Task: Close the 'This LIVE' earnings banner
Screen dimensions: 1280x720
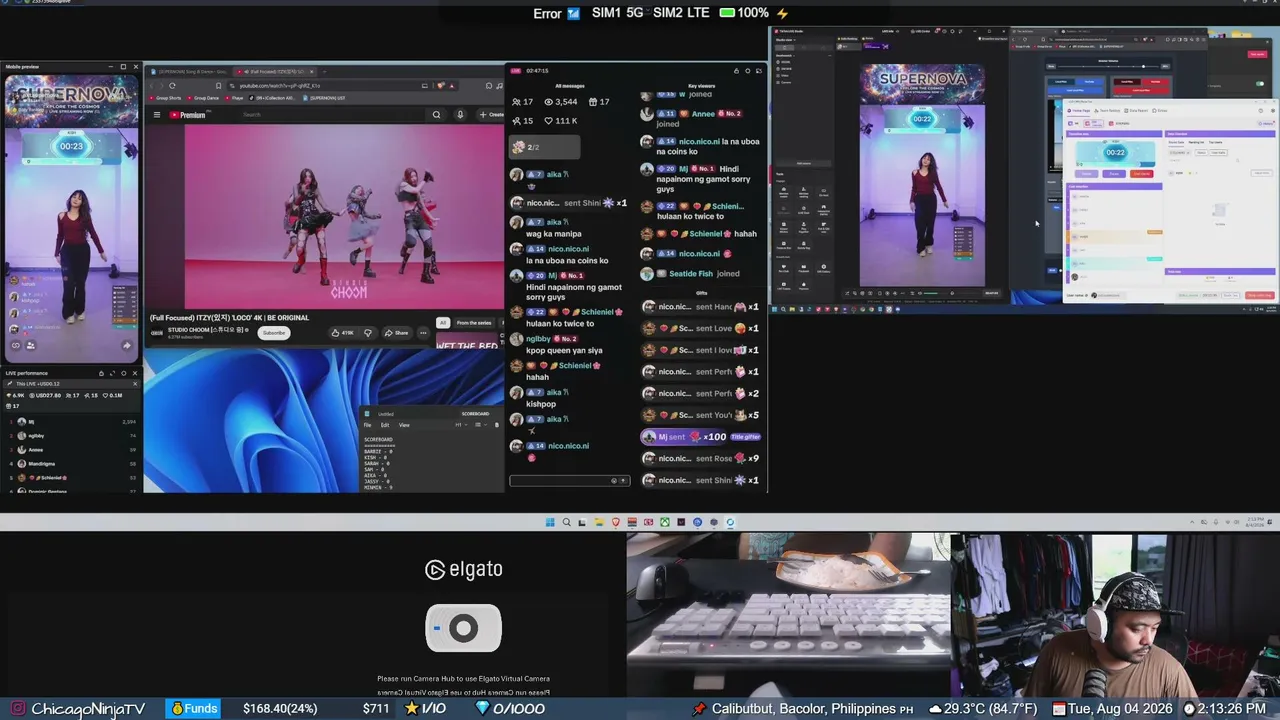Action: pos(135,384)
